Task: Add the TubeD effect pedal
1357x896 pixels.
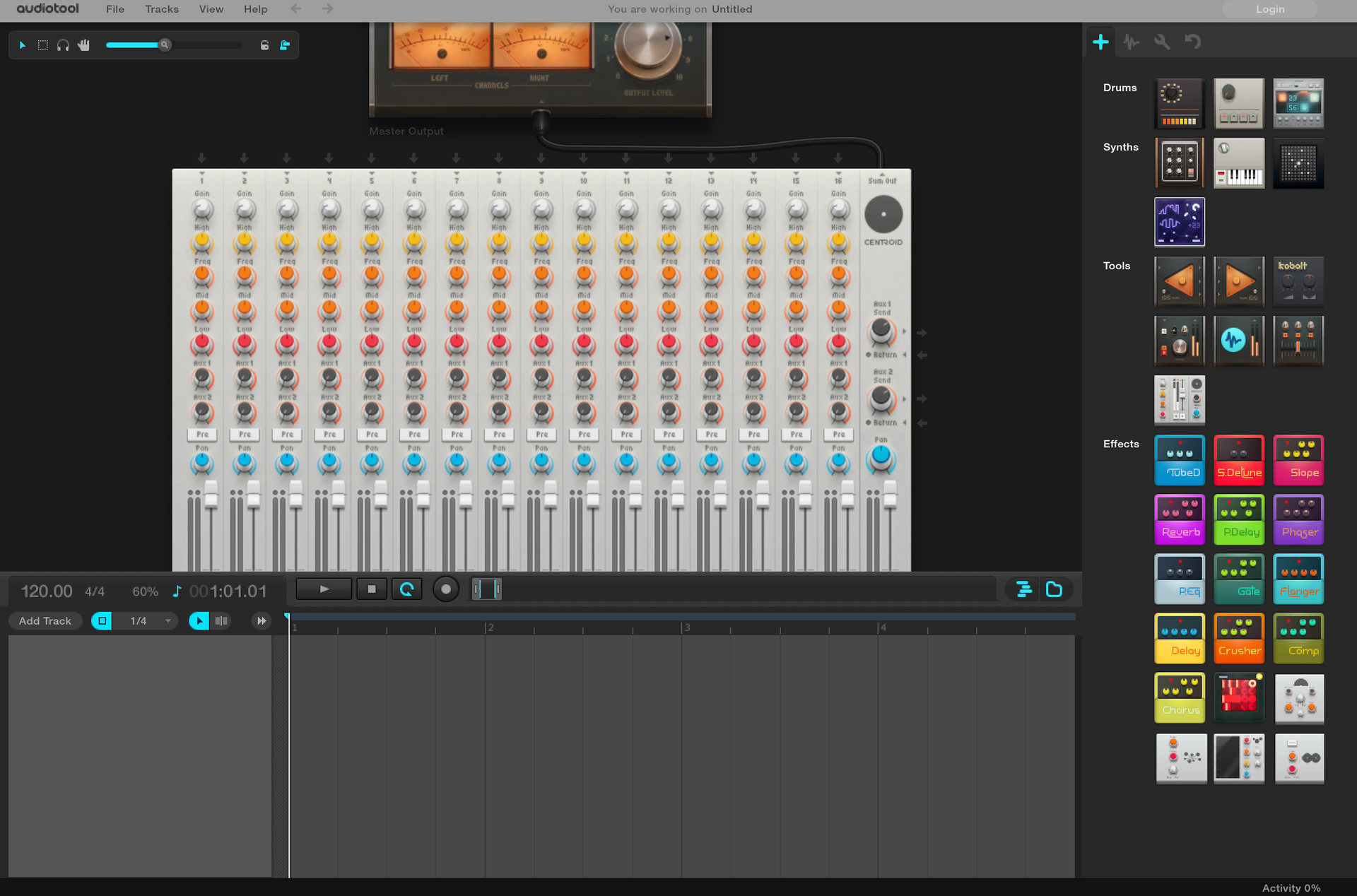Action: (x=1180, y=460)
